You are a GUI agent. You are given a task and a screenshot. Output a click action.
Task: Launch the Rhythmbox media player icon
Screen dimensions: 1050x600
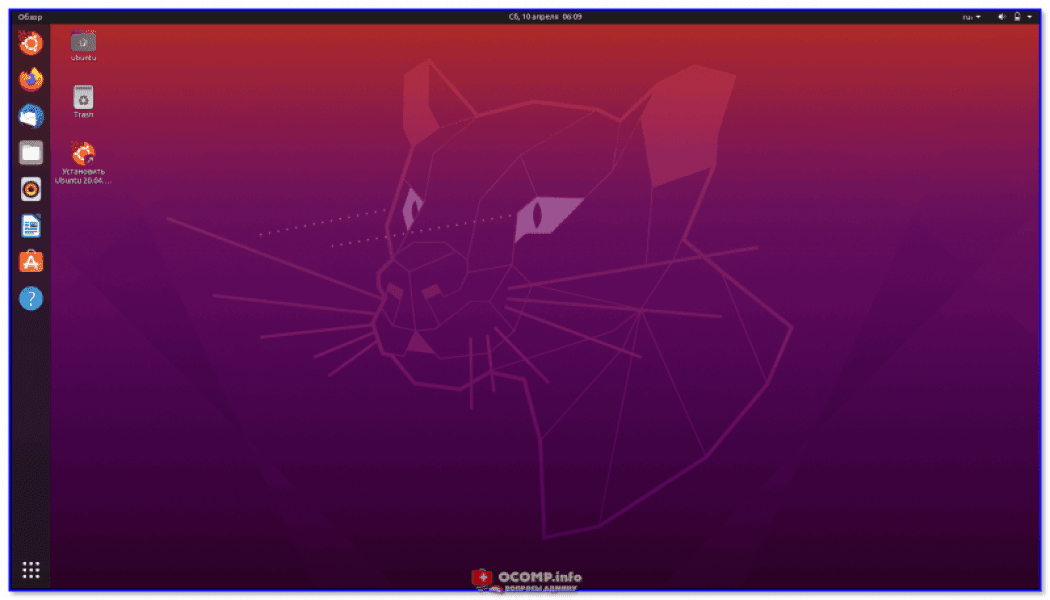tap(30, 190)
